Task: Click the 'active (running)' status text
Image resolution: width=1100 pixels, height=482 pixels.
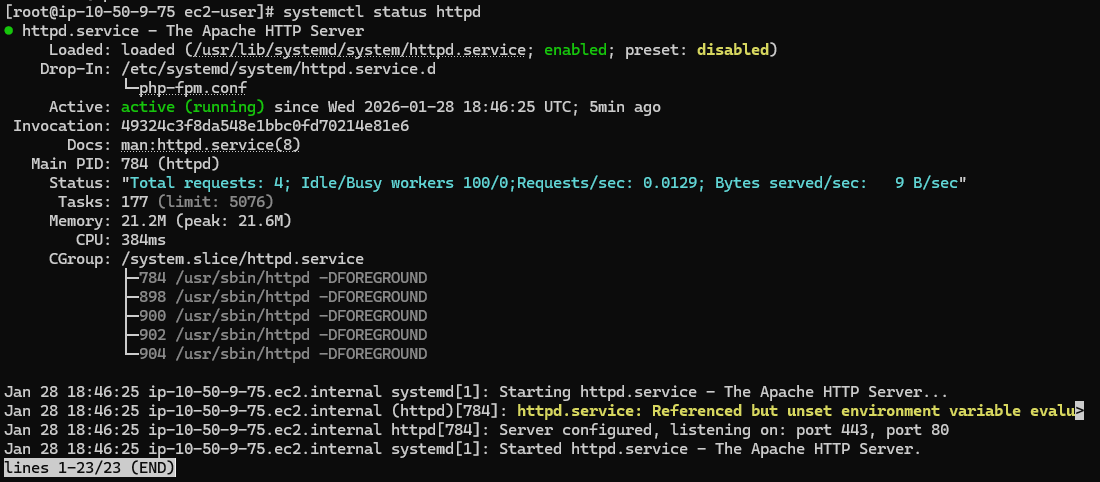Action: 193,107
